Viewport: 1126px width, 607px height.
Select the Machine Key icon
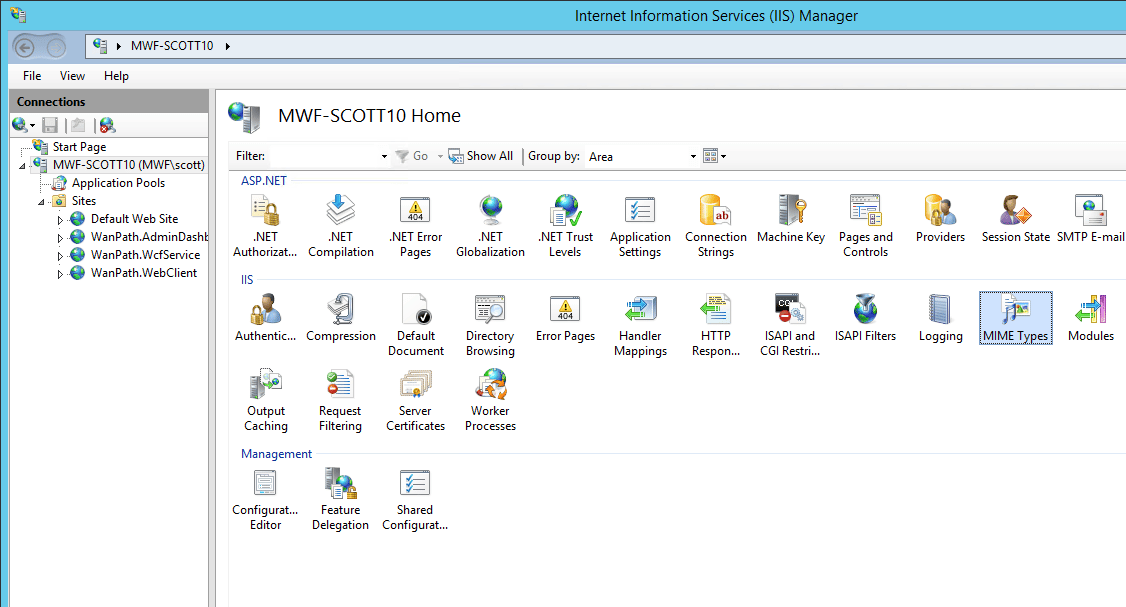[x=790, y=218]
